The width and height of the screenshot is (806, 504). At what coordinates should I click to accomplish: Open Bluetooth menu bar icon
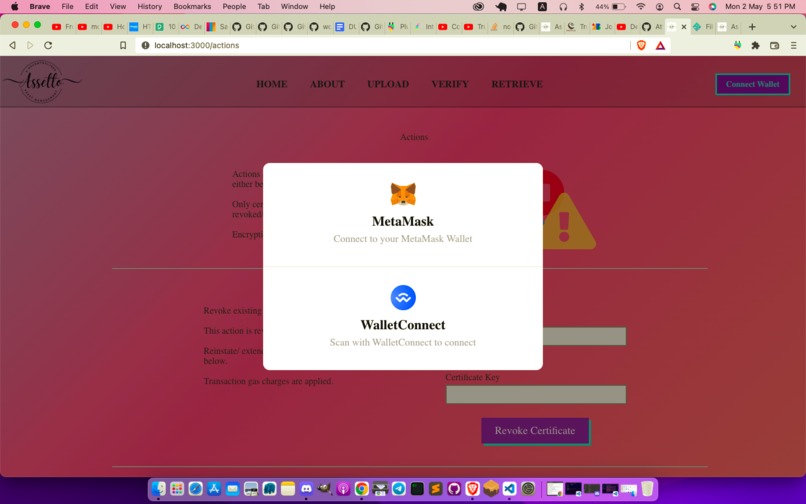point(581,7)
